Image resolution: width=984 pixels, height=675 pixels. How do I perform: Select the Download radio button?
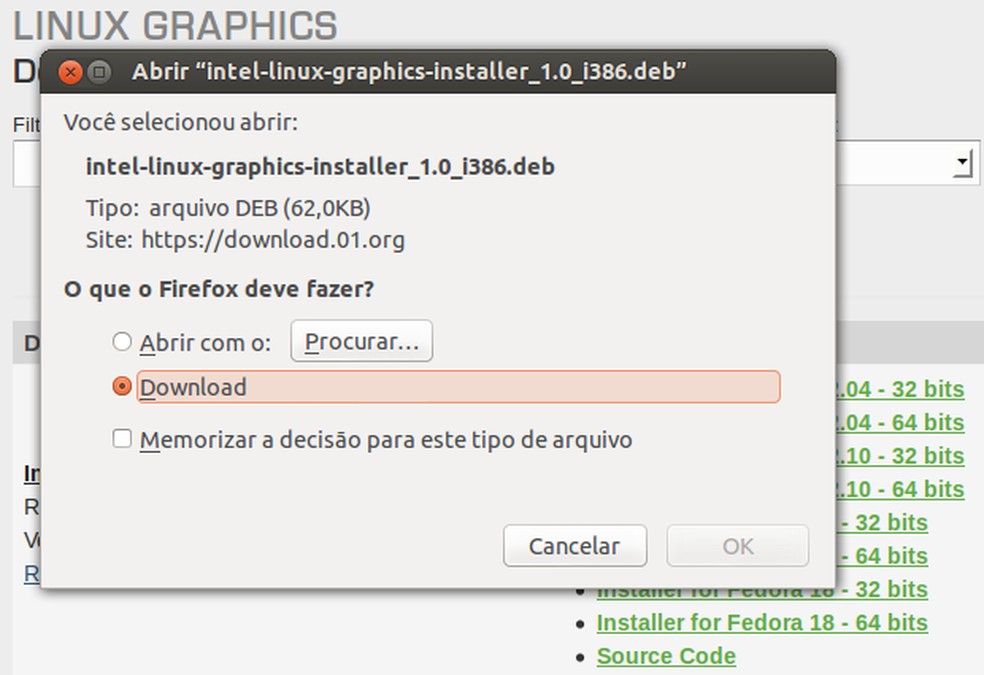point(122,386)
